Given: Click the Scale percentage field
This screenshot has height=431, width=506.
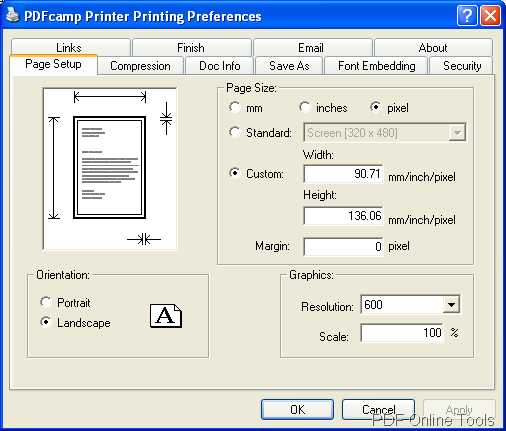Looking at the screenshot, I should pyautogui.click(x=402, y=333).
